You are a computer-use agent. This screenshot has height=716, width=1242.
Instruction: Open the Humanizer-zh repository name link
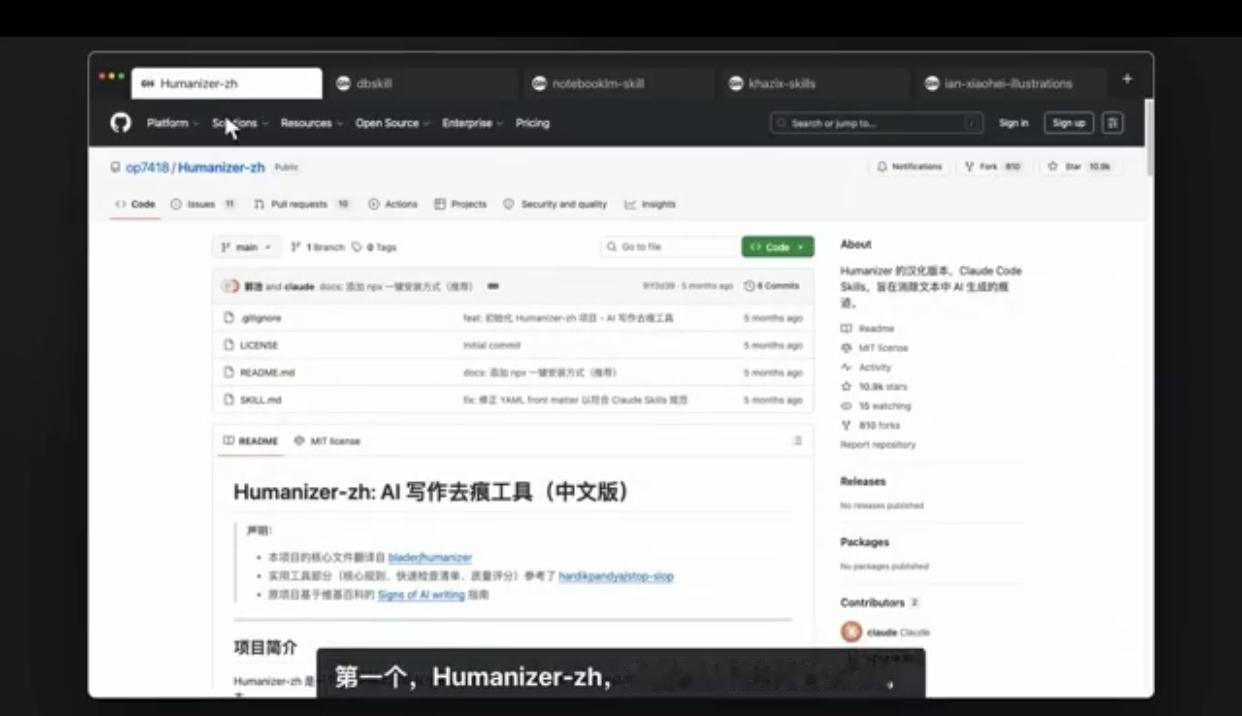[x=221, y=167]
